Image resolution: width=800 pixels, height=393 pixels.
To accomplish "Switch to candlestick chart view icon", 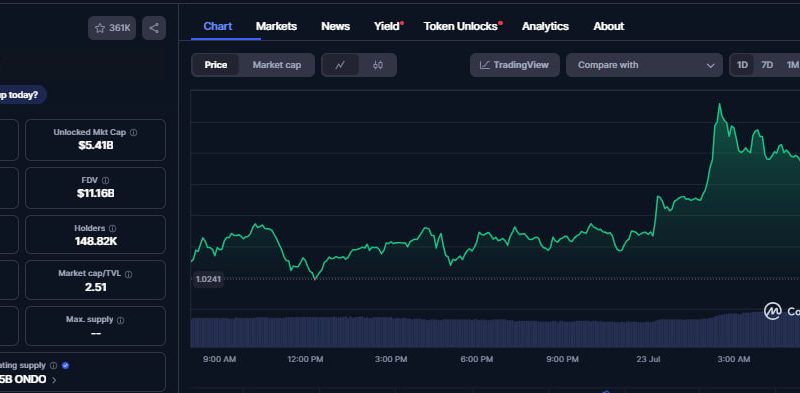I will coord(378,65).
